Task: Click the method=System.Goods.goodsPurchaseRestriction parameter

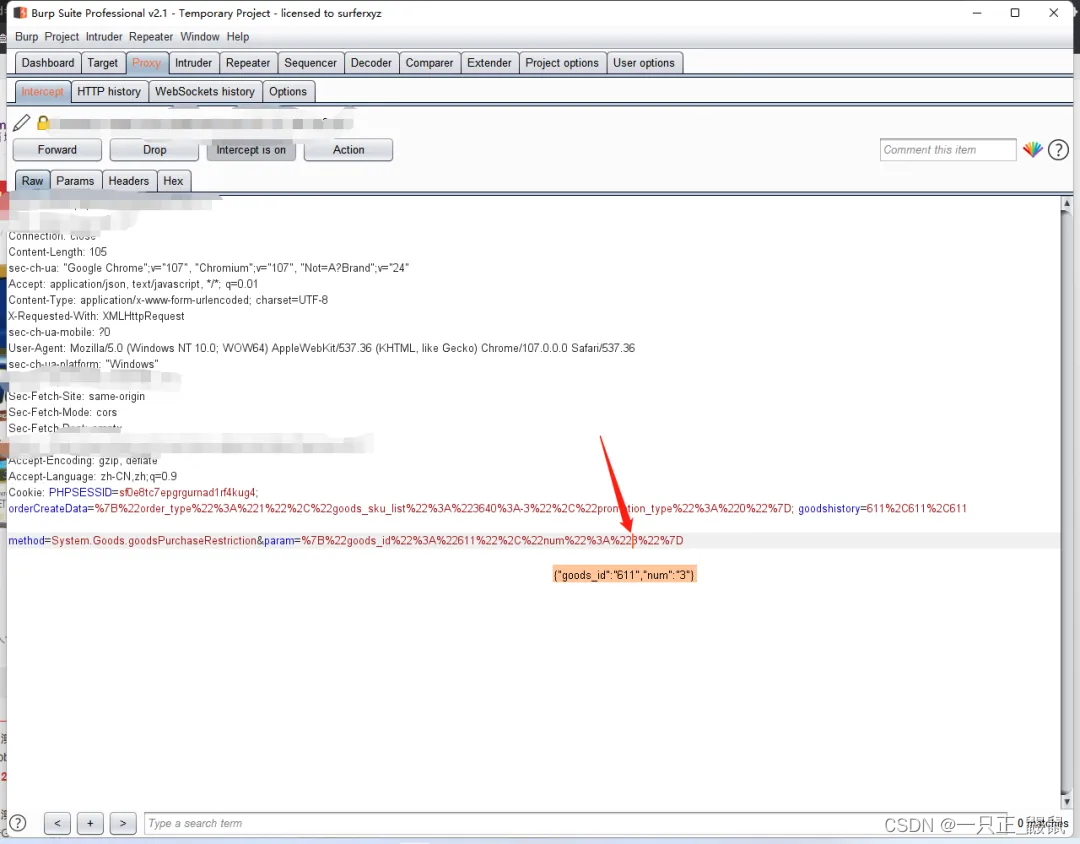Action: [x=132, y=541]
